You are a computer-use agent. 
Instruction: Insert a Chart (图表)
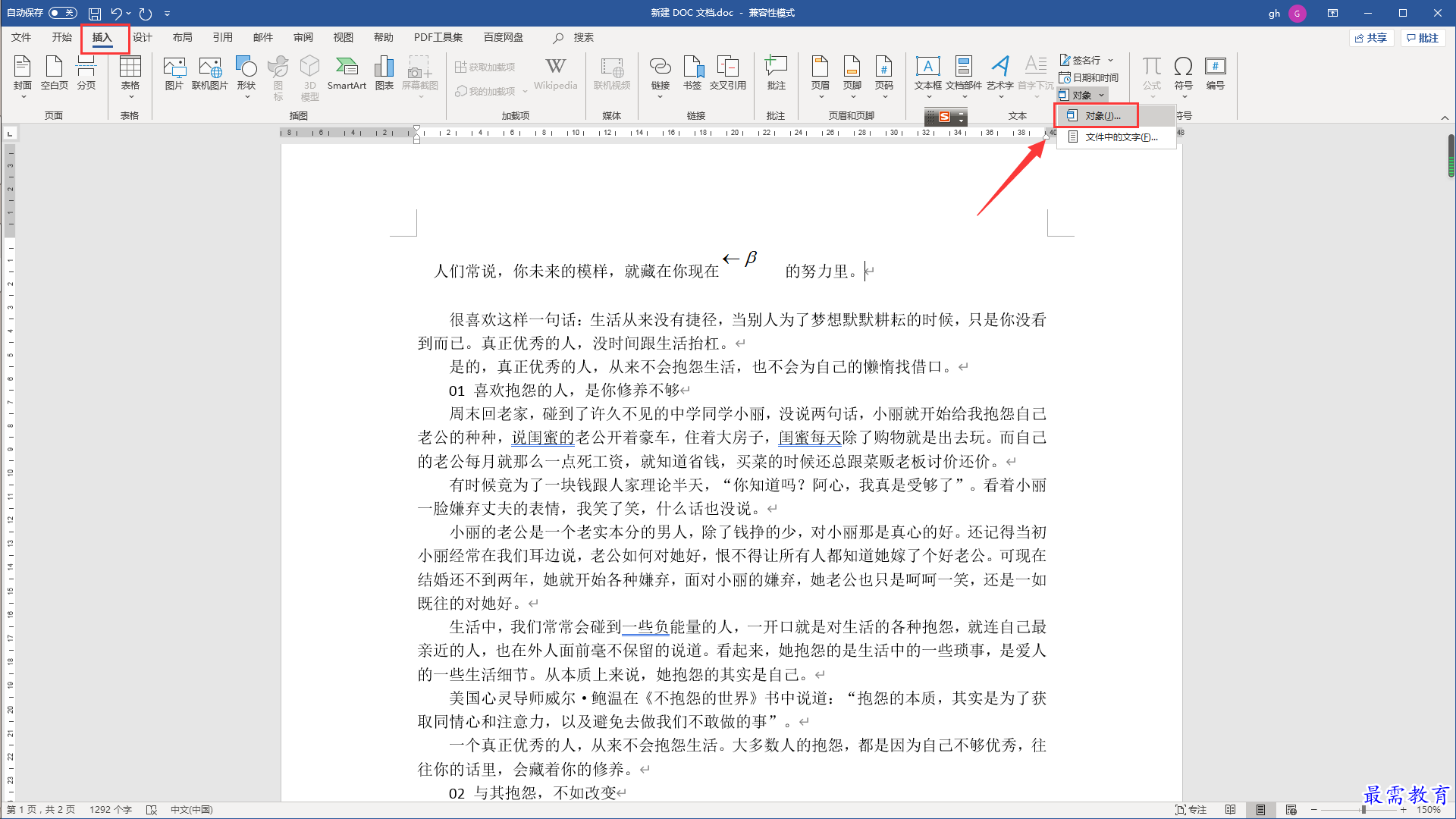pos(384,74)
